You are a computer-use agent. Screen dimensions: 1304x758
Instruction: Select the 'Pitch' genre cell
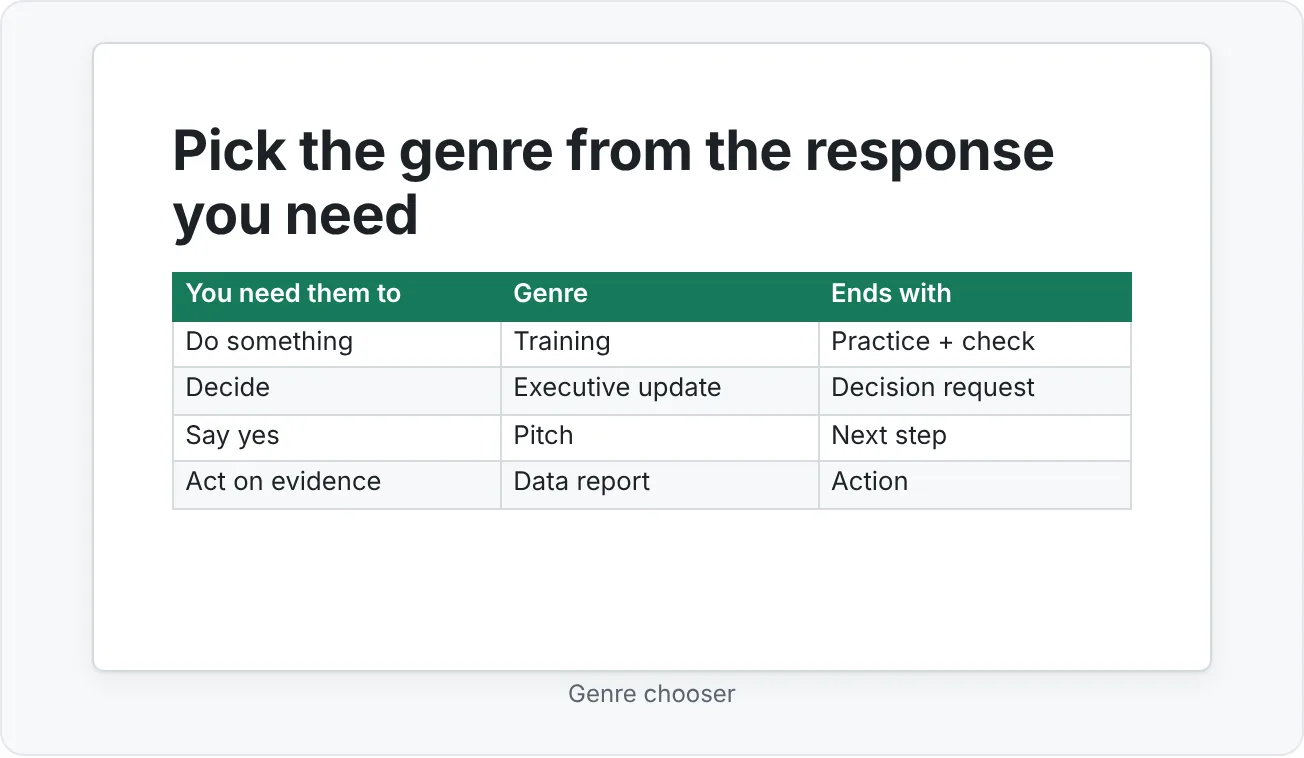[x=660, y=437]
